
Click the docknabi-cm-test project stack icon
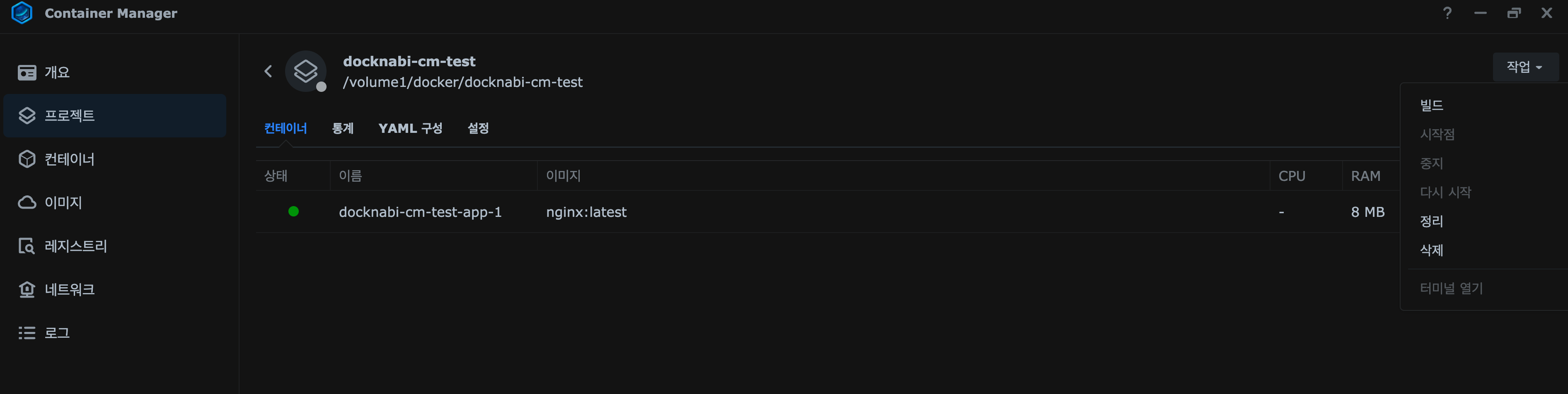click(305, 71)
